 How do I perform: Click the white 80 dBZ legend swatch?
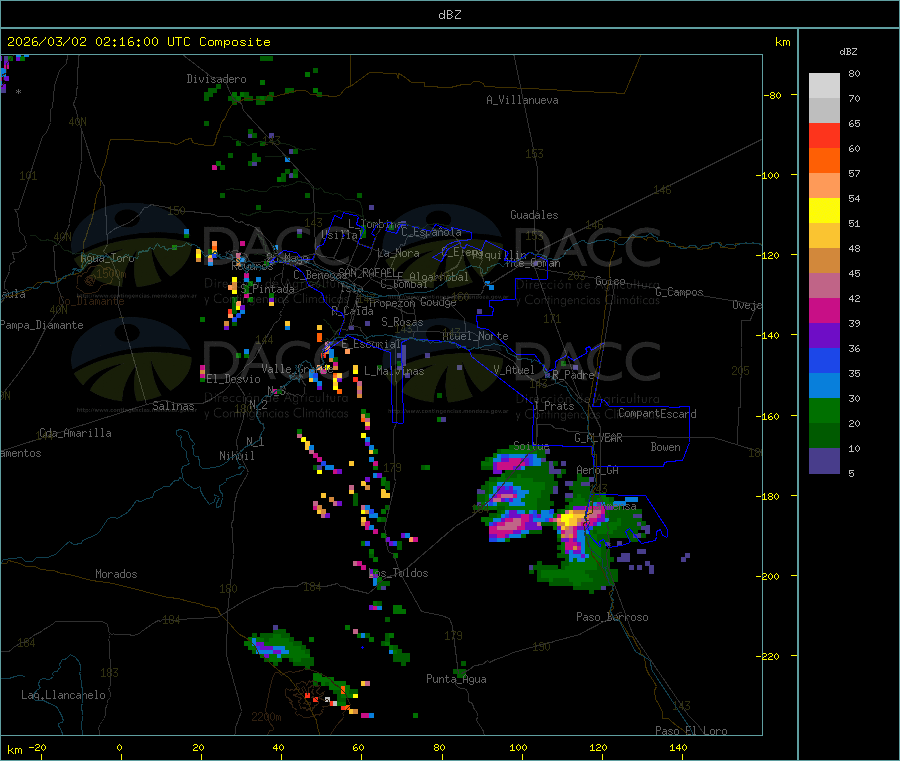tap(824, 86)
